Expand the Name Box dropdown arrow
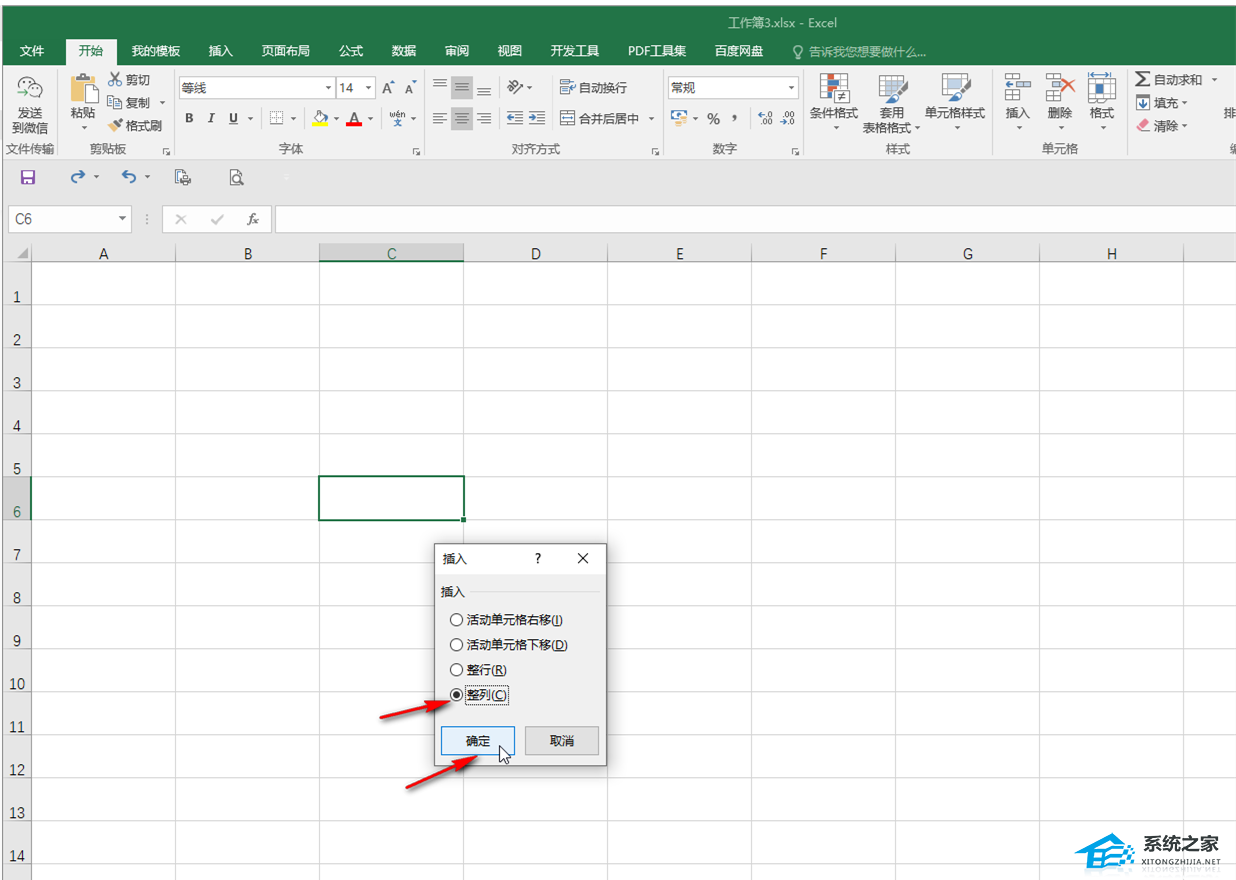 [x=122, y=219]
